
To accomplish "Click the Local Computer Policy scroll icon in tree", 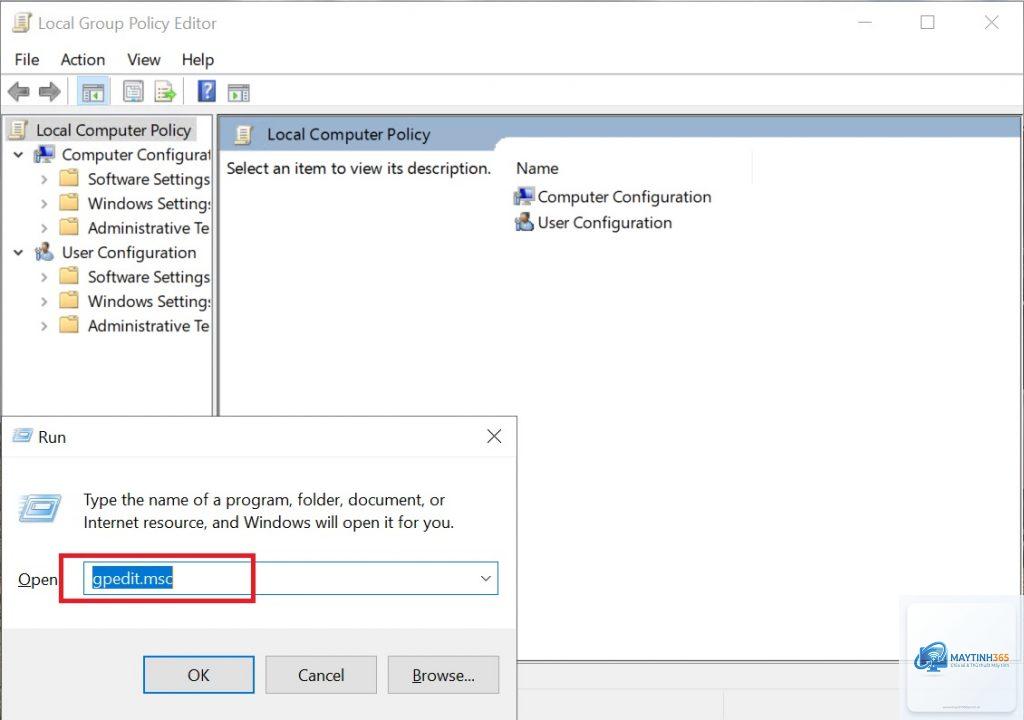I will (18, 130).
